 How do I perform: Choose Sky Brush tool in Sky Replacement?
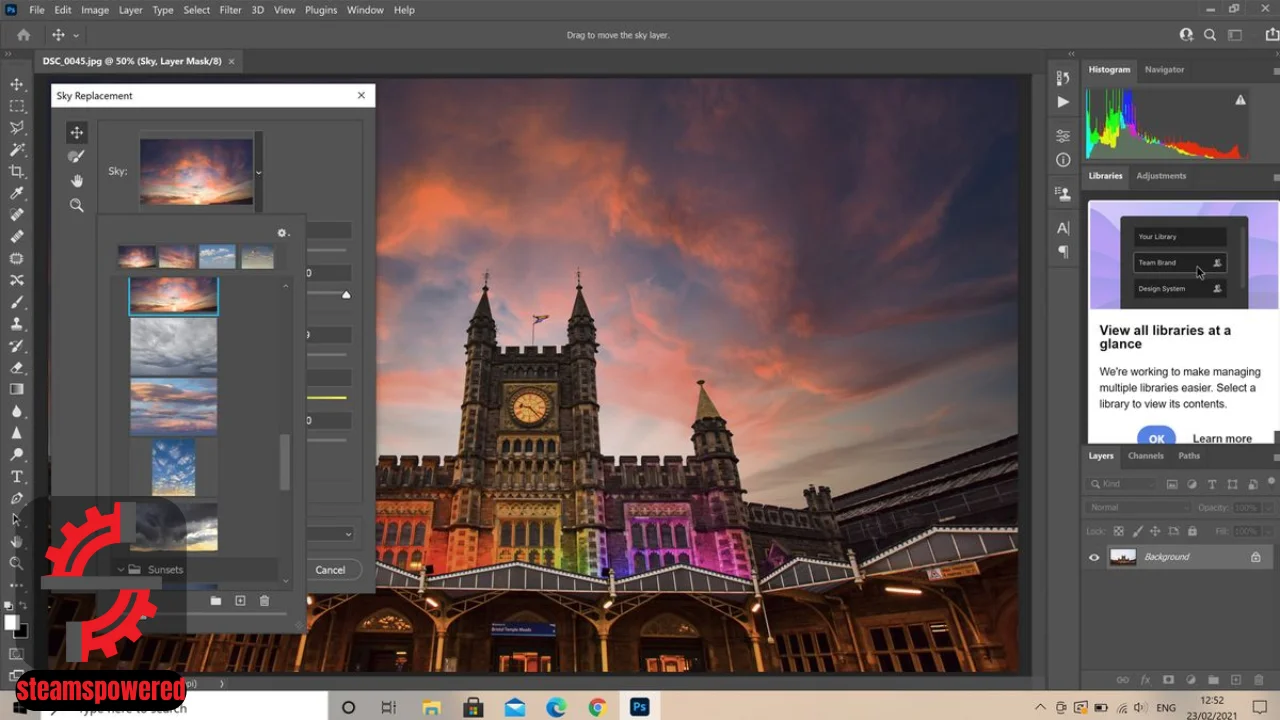(x=77, y=156)
